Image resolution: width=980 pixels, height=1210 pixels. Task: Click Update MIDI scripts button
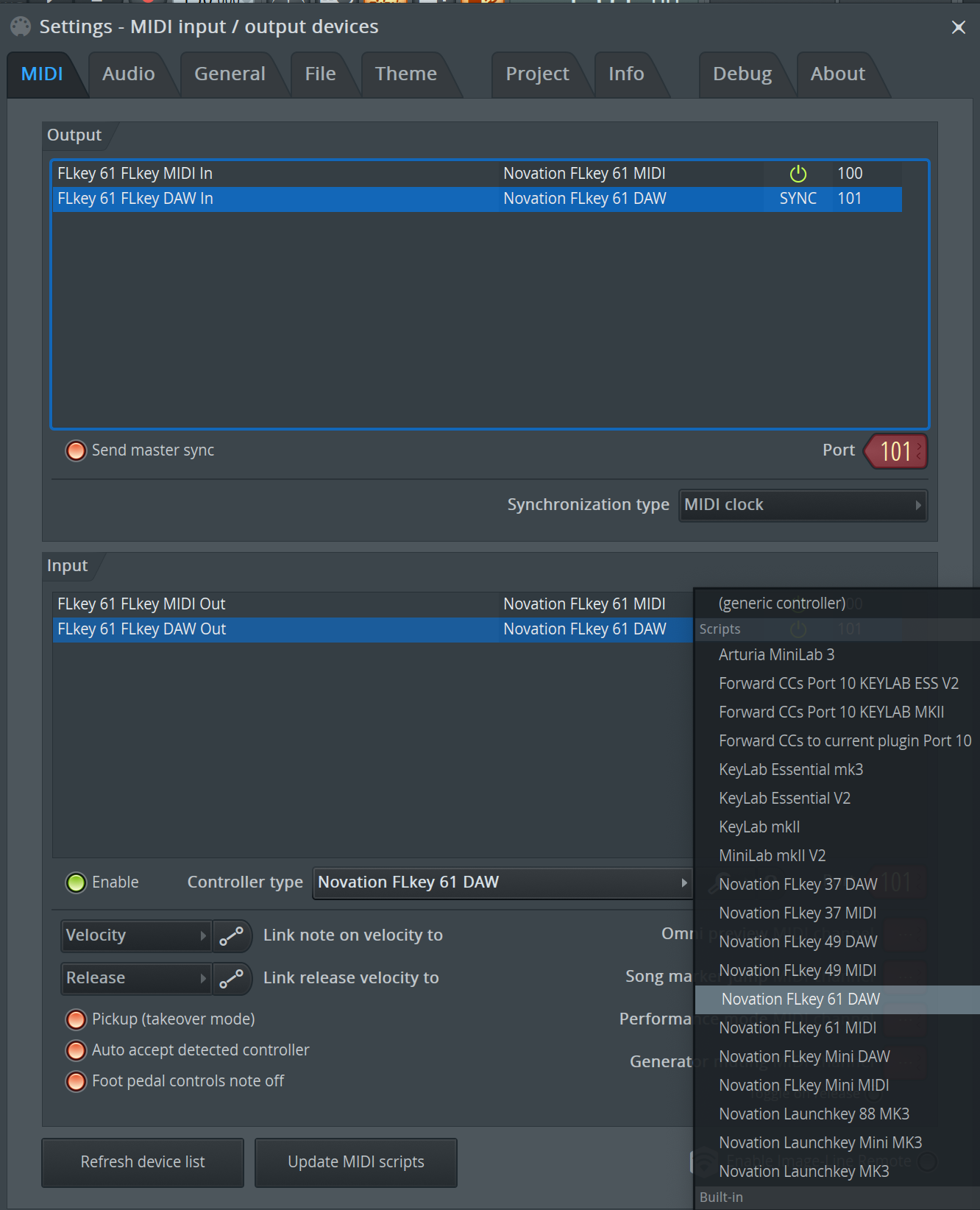[356, 1162]
